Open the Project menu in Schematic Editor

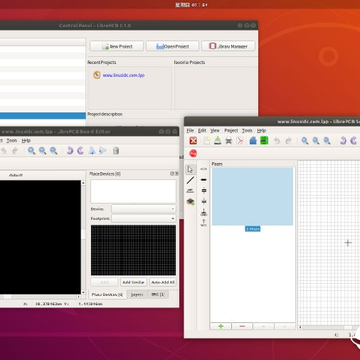231,130
